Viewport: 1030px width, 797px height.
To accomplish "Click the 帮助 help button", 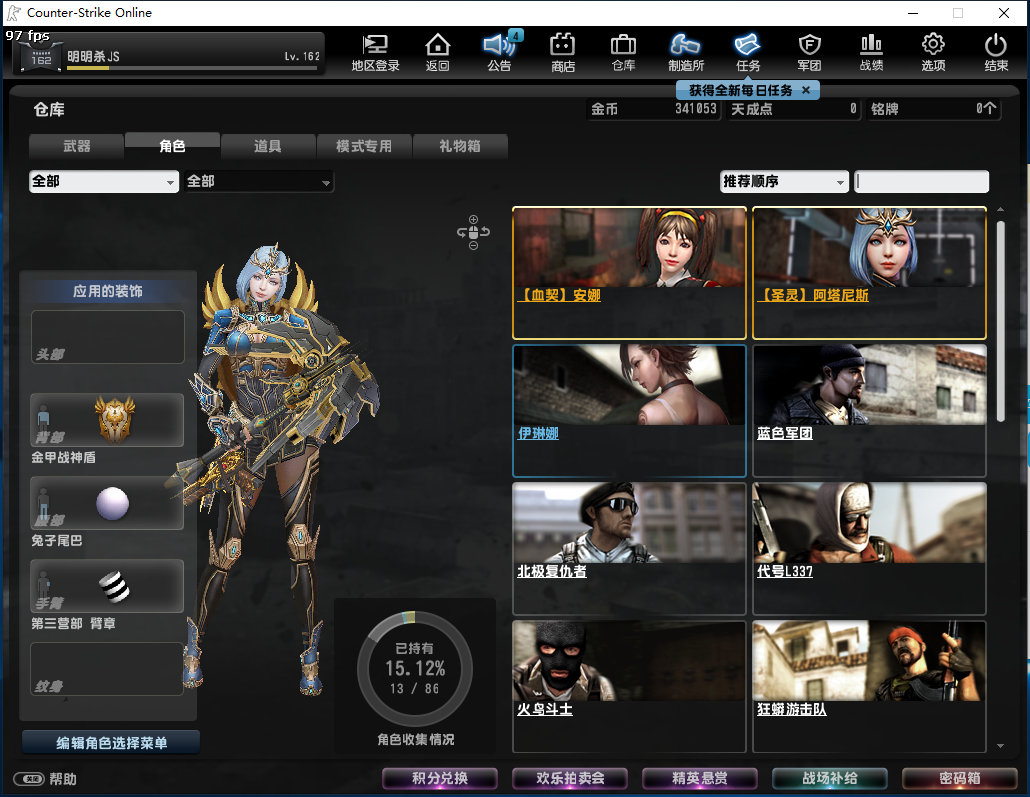I will (x=45, y=779).
